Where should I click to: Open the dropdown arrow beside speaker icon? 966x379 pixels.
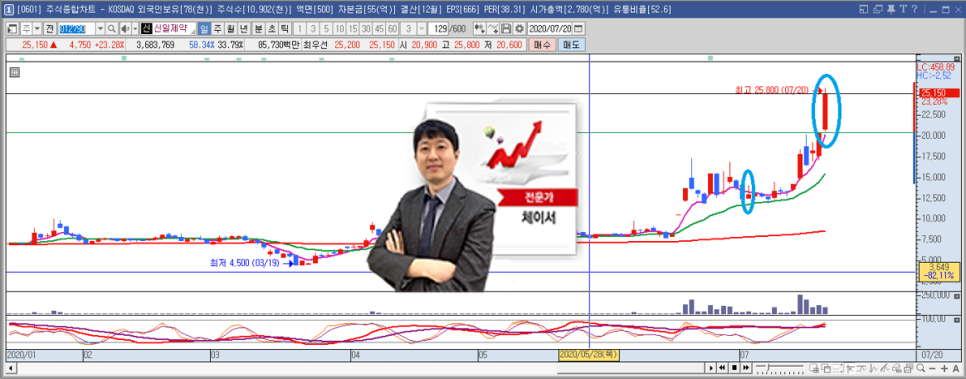(x=134, y=29)
